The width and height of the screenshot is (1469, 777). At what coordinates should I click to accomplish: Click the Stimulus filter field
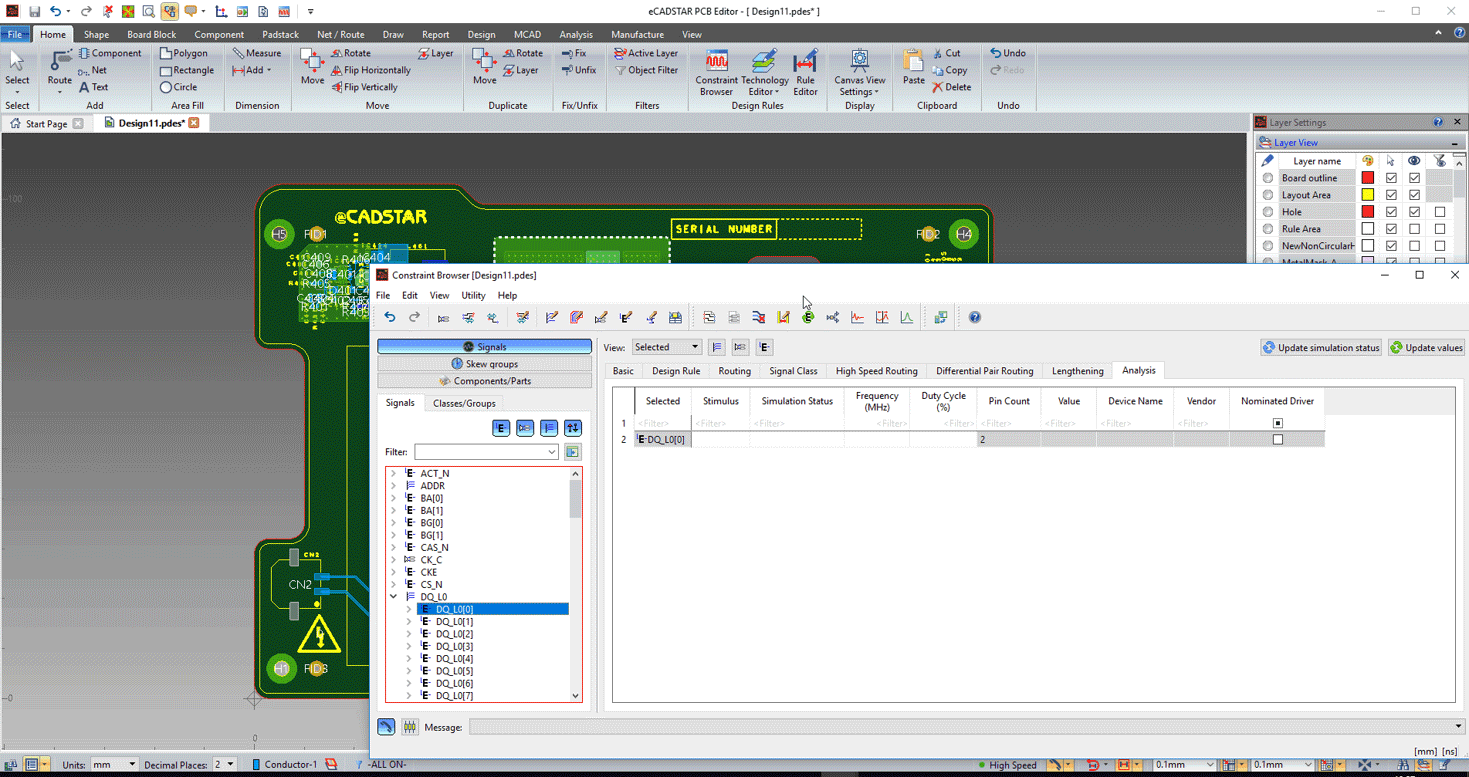coord(720,424)
